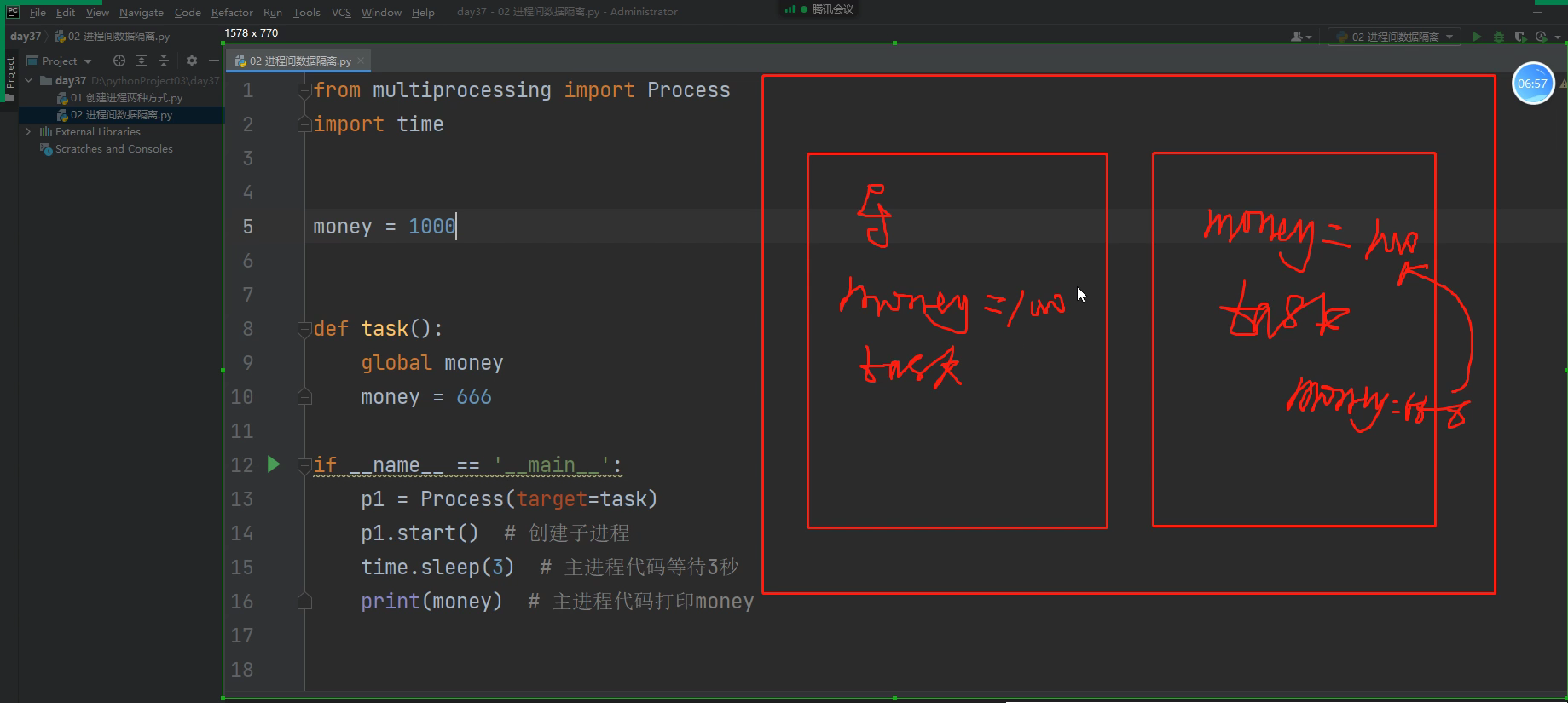Fold the import block at line 1
The width and height of the screenshot is (1568, 703).
pyautogui.click(x=304, y=90)
